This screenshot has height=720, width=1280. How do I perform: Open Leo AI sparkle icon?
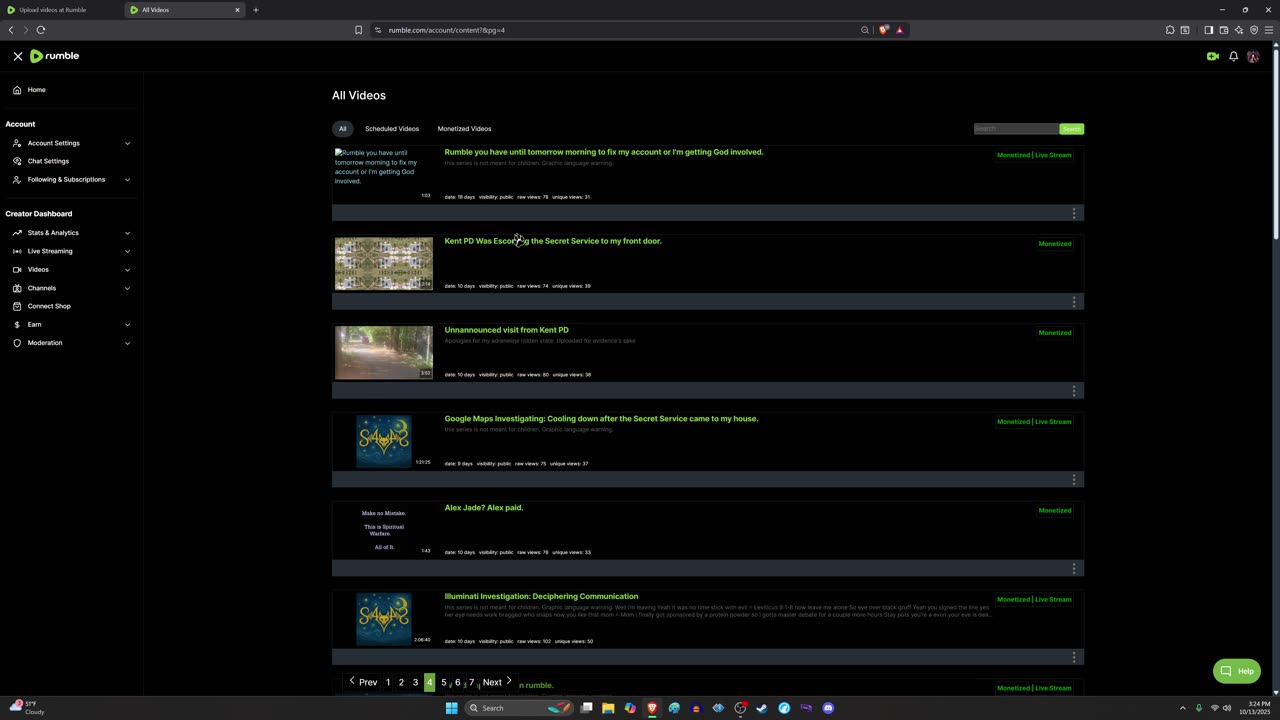pos(1238,30)
